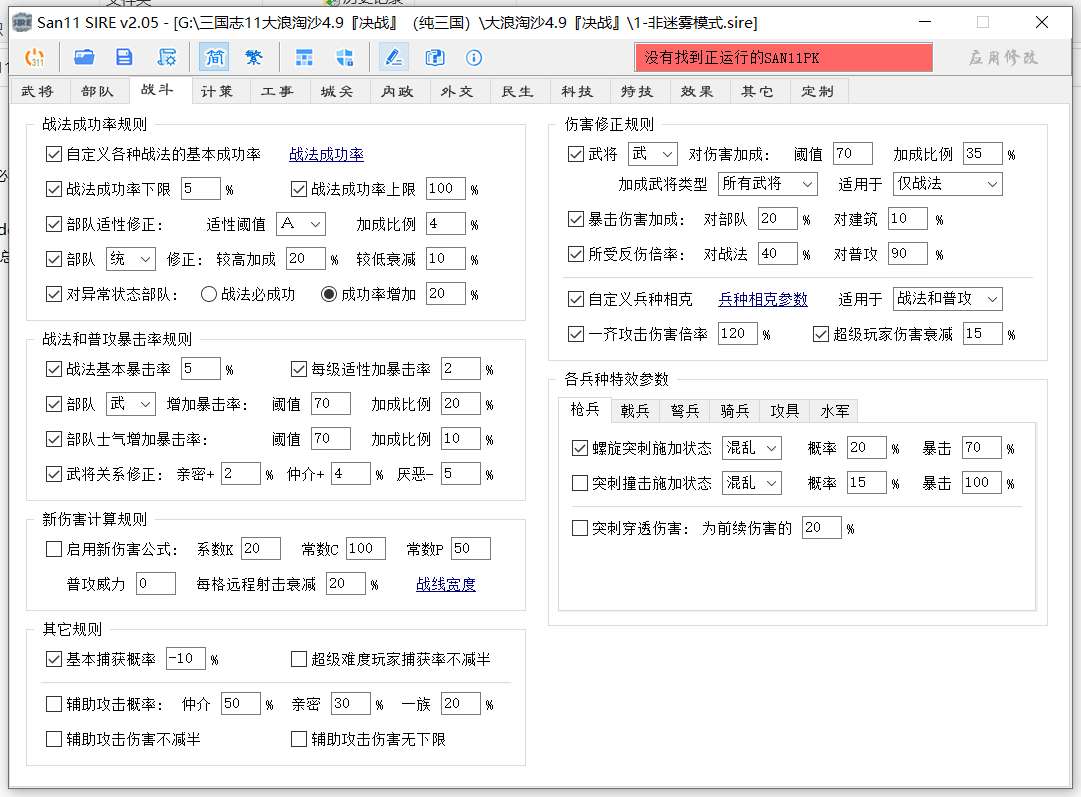This screenshot has width=1081, height=797.
Task: Uncheck 战法成功率下限 checkbox
Action: (x=54, y=189)
